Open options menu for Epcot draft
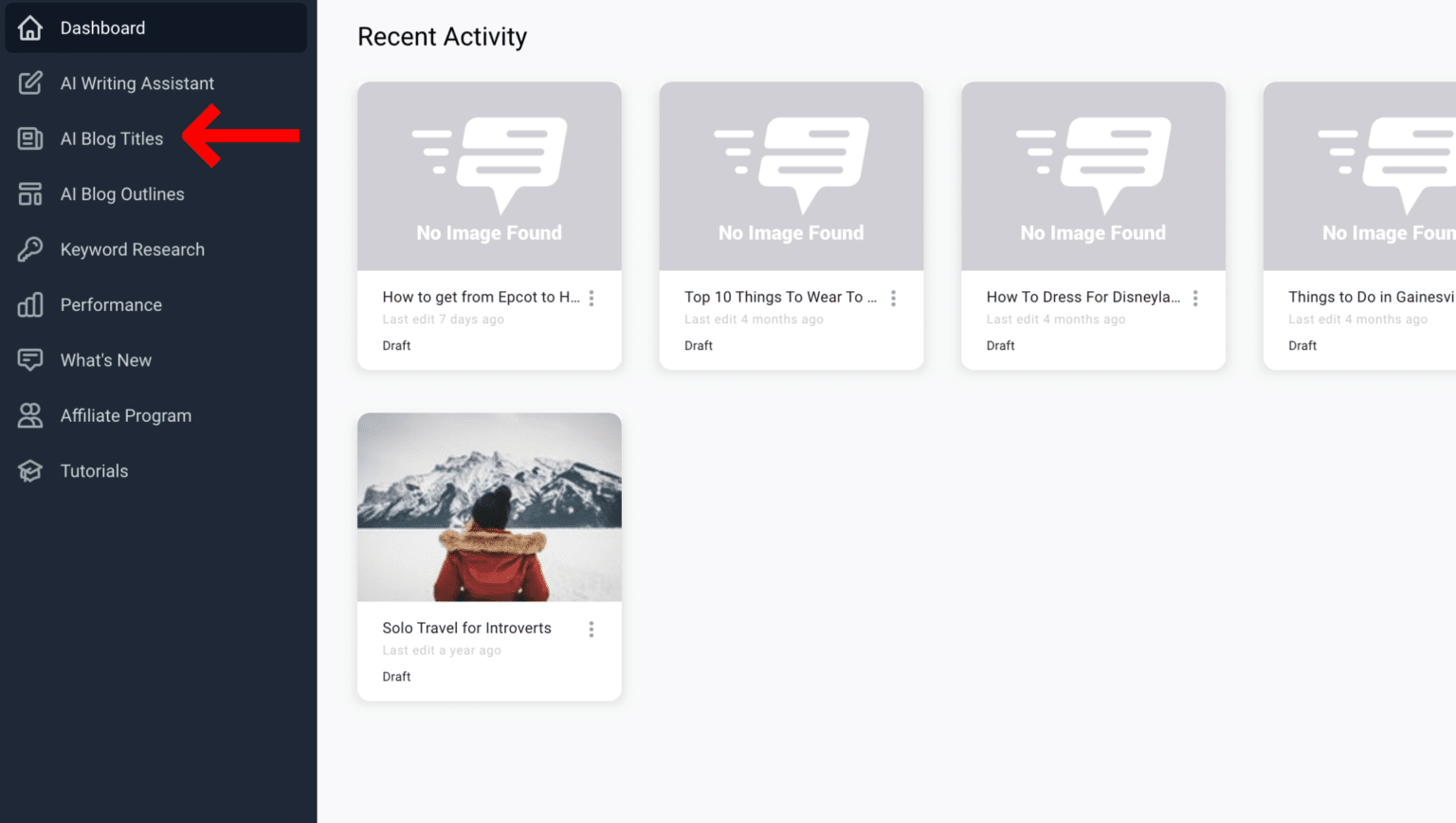This screenshot has width=1456, height=823. [591, 298]
